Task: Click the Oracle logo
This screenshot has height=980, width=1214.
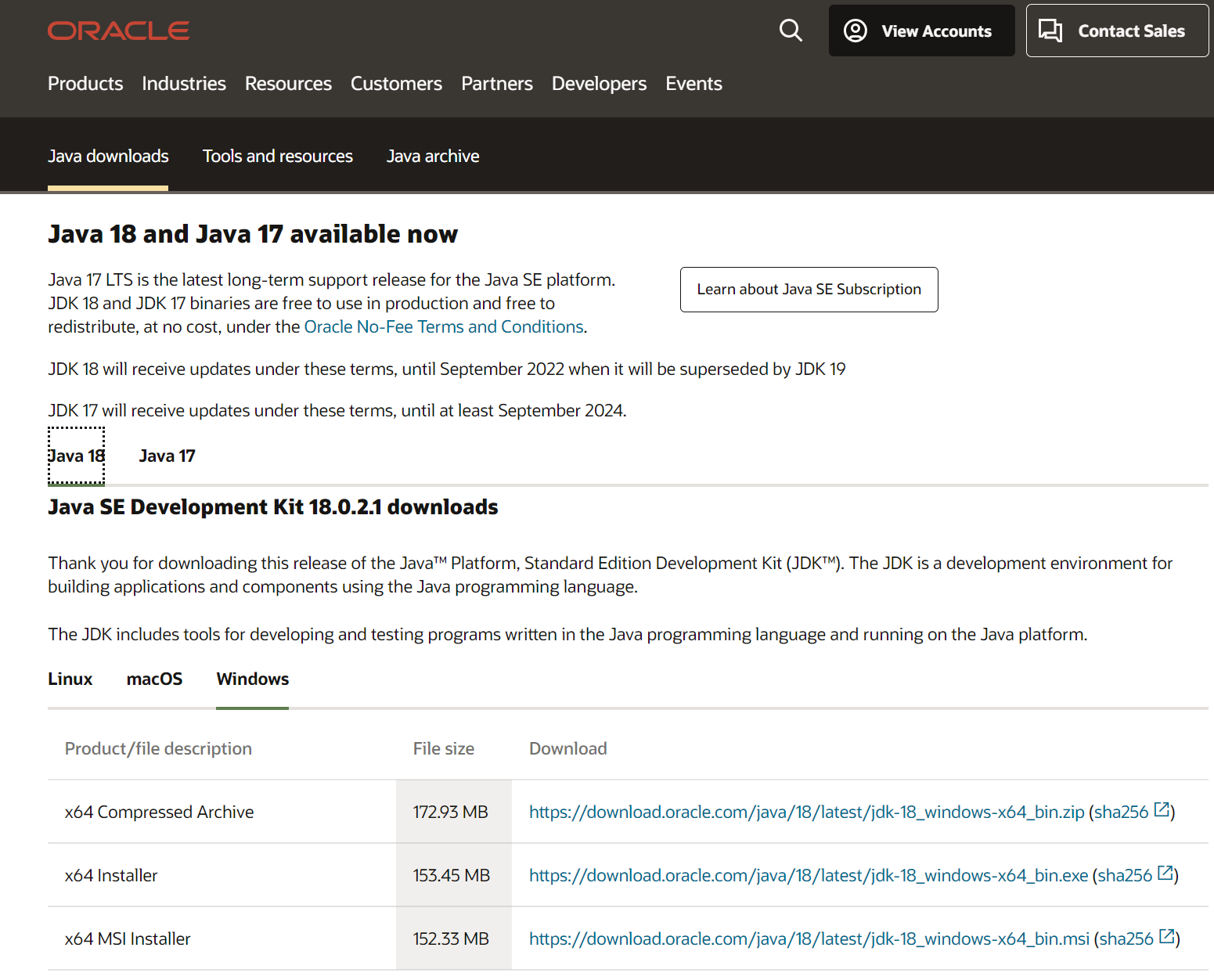Action: click(x=118, y=31)
